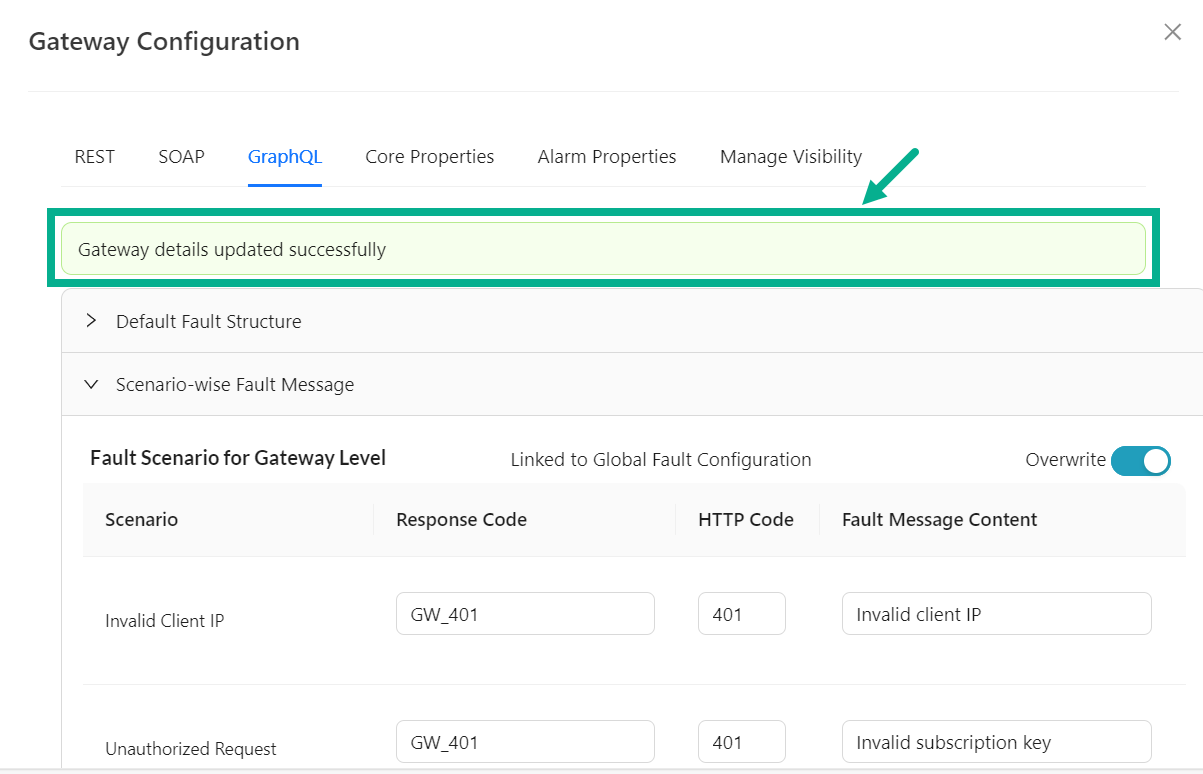
Task: Click the Fault Message Content column header
Action: coord(939,520)
